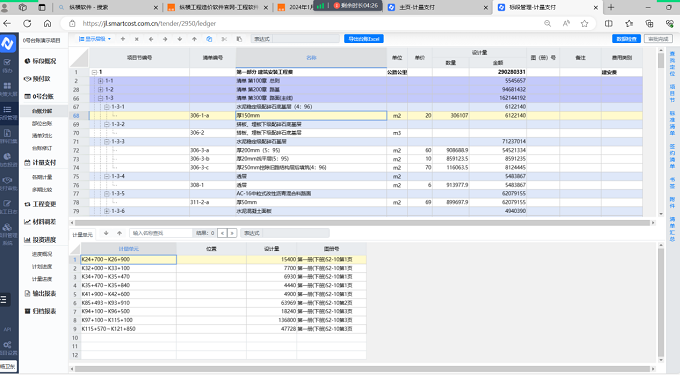Screen dimensions: 680x375
Task: Expand tree node 1-3-6
Action: [x=107, y=211]
